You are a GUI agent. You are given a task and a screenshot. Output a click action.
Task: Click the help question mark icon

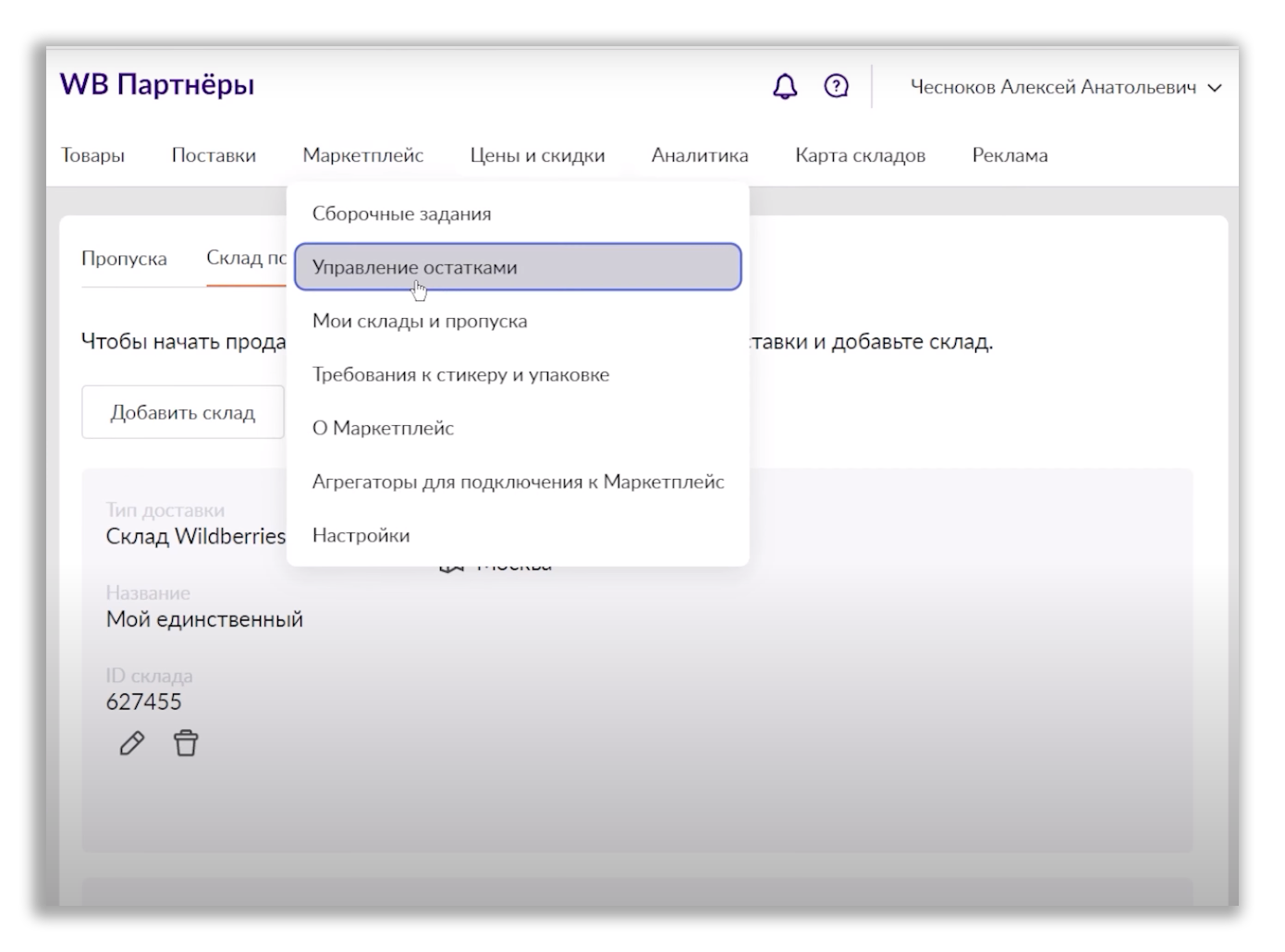pyautogui.click(x=837, y=87)
